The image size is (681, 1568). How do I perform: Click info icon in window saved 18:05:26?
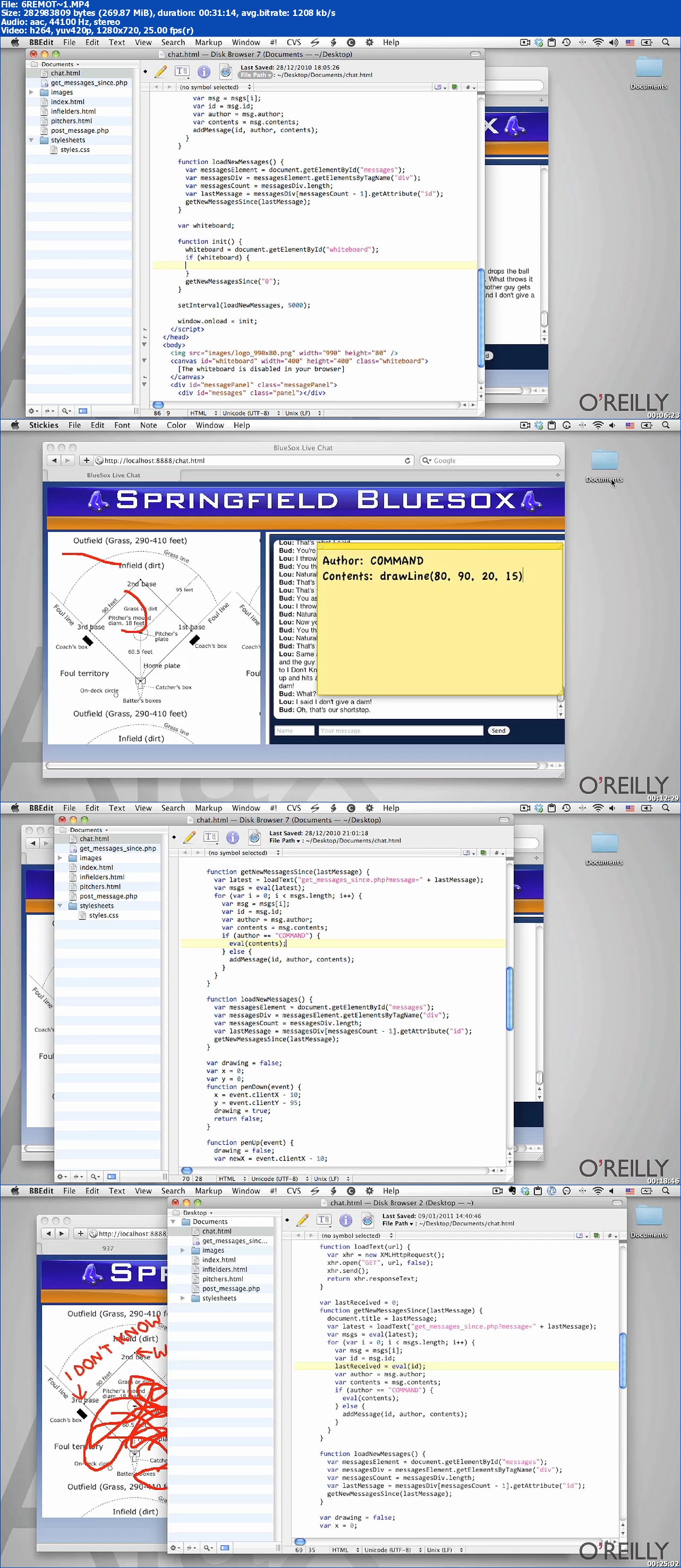[x=204, y=72]
